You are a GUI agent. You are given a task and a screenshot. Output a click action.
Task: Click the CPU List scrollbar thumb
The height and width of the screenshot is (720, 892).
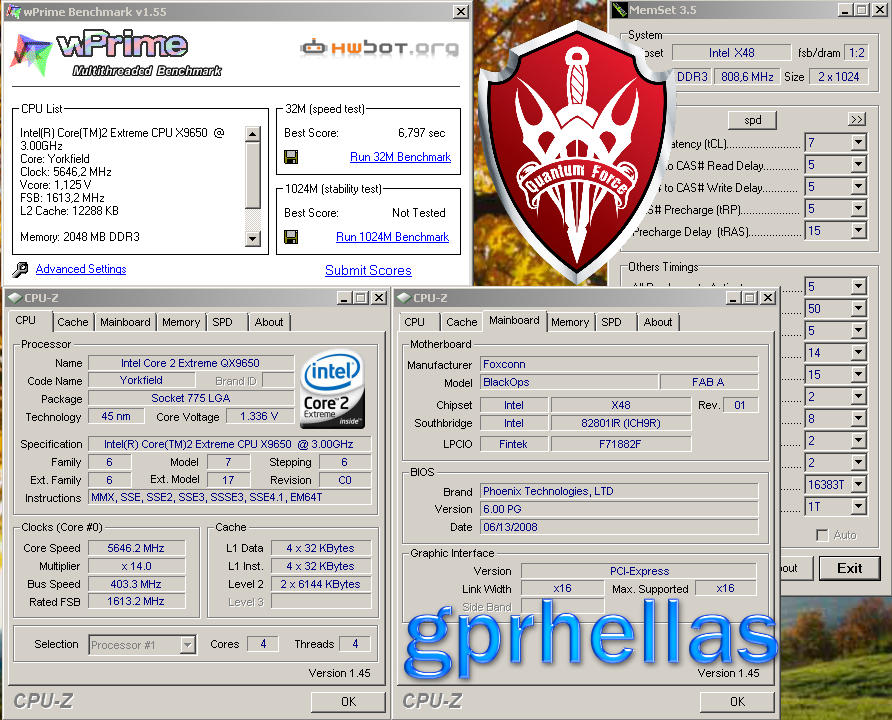pos(253,175)
